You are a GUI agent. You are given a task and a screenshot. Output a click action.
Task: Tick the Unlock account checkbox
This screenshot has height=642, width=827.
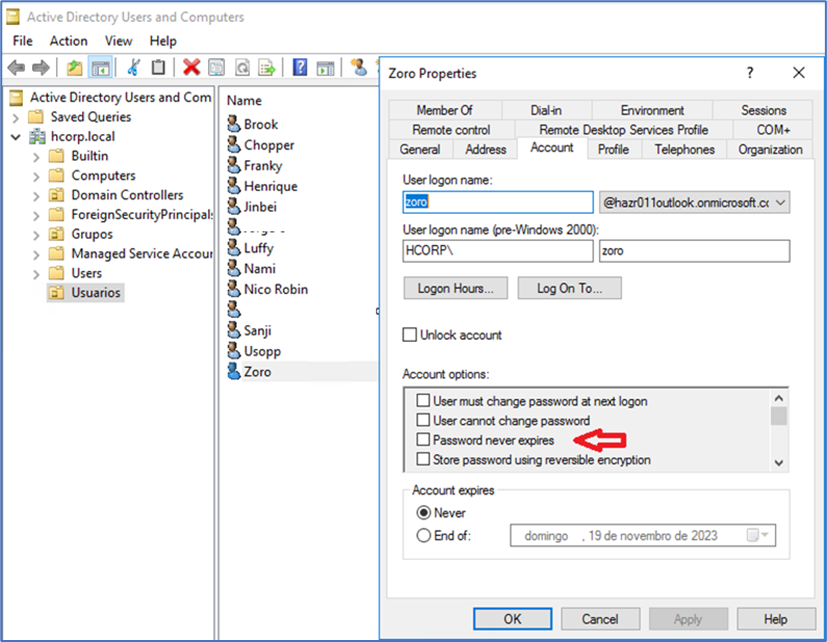pyautogui.click(x=409, y=335)
